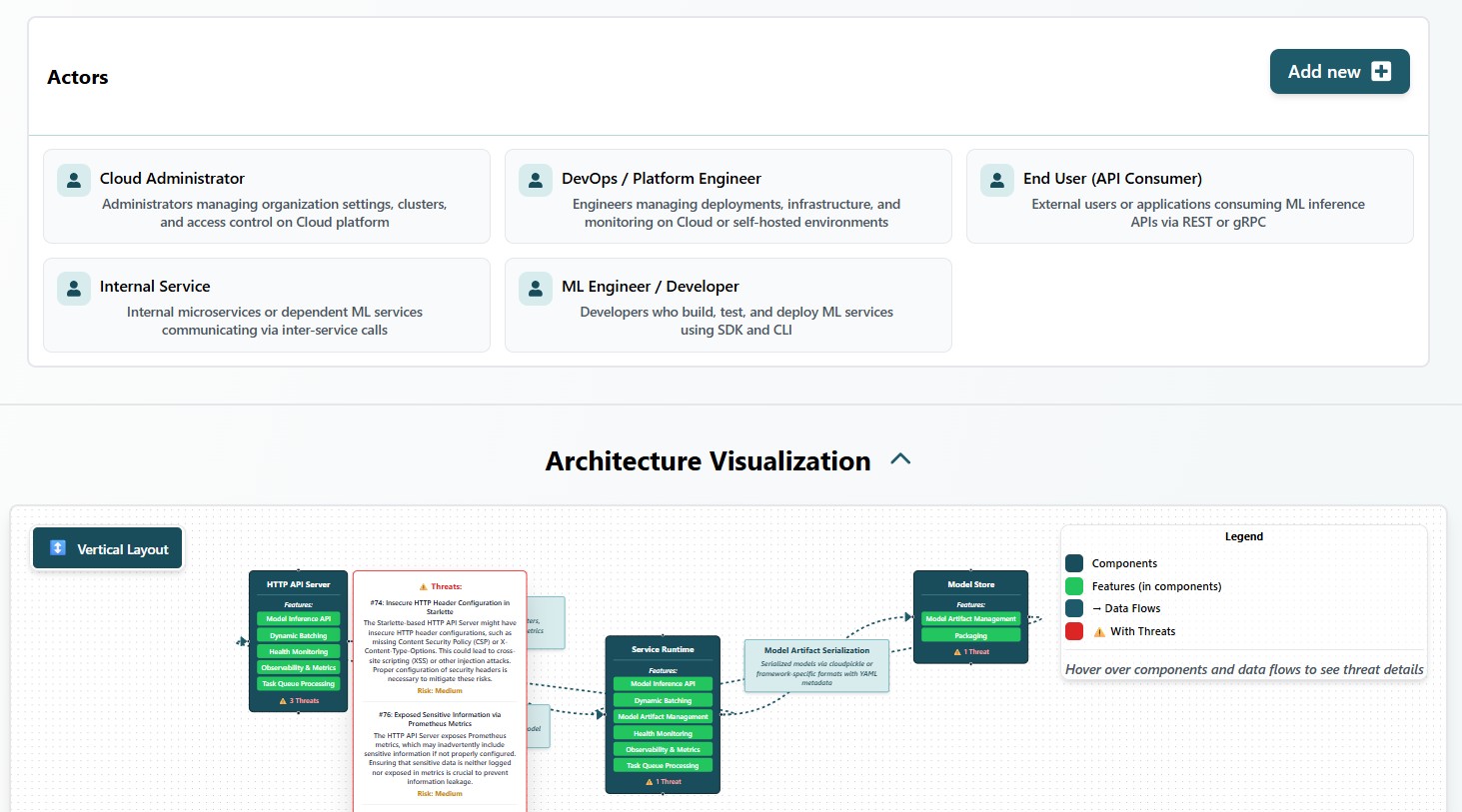Screen dimensions: 1462x812
Task: Click the Components color swatch in legend
Action: [x=1076, y=562]
